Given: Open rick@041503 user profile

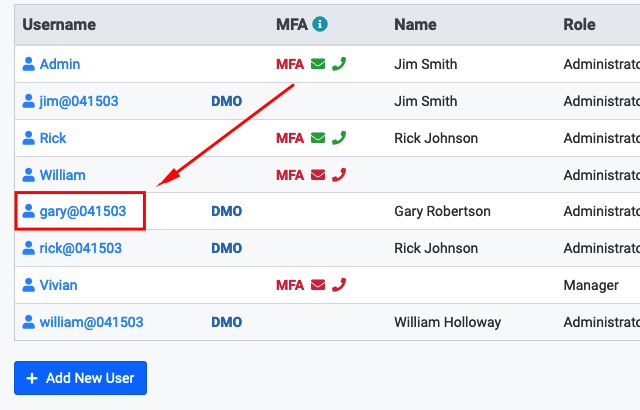Looking at the screenshot, I should [80, 248].
